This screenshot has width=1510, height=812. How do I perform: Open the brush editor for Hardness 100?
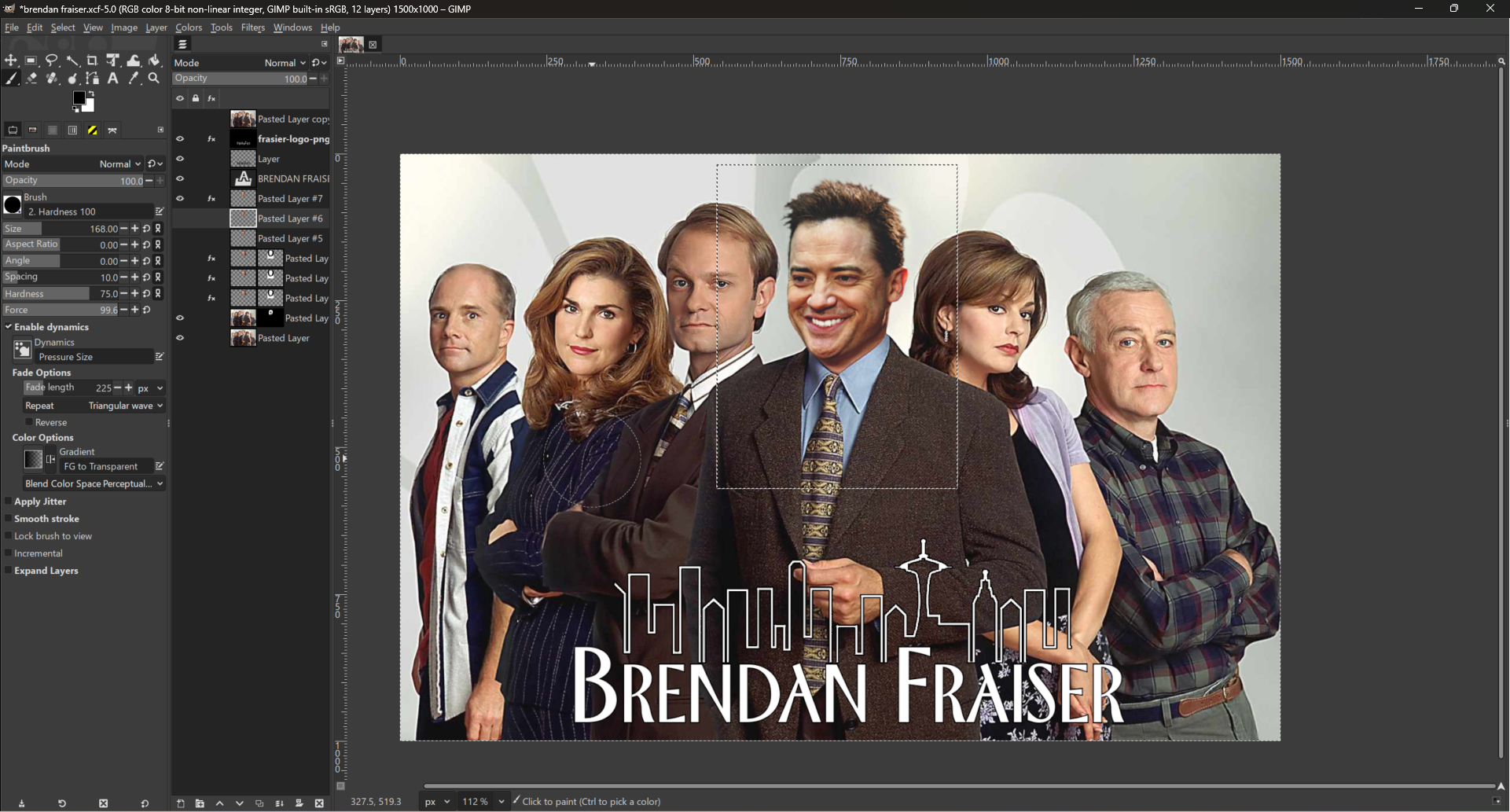click(159, 211)
